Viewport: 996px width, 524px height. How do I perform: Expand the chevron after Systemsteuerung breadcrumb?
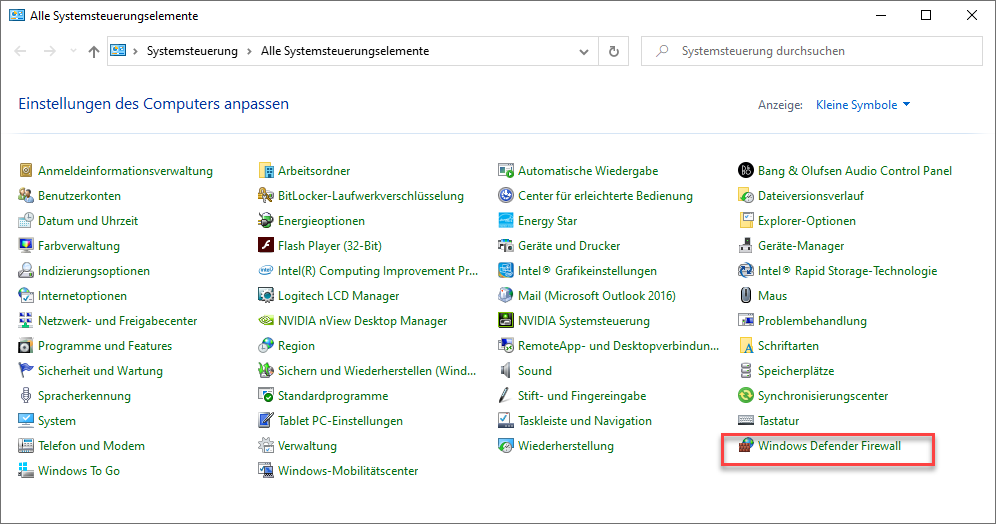[x=249, y=51]
